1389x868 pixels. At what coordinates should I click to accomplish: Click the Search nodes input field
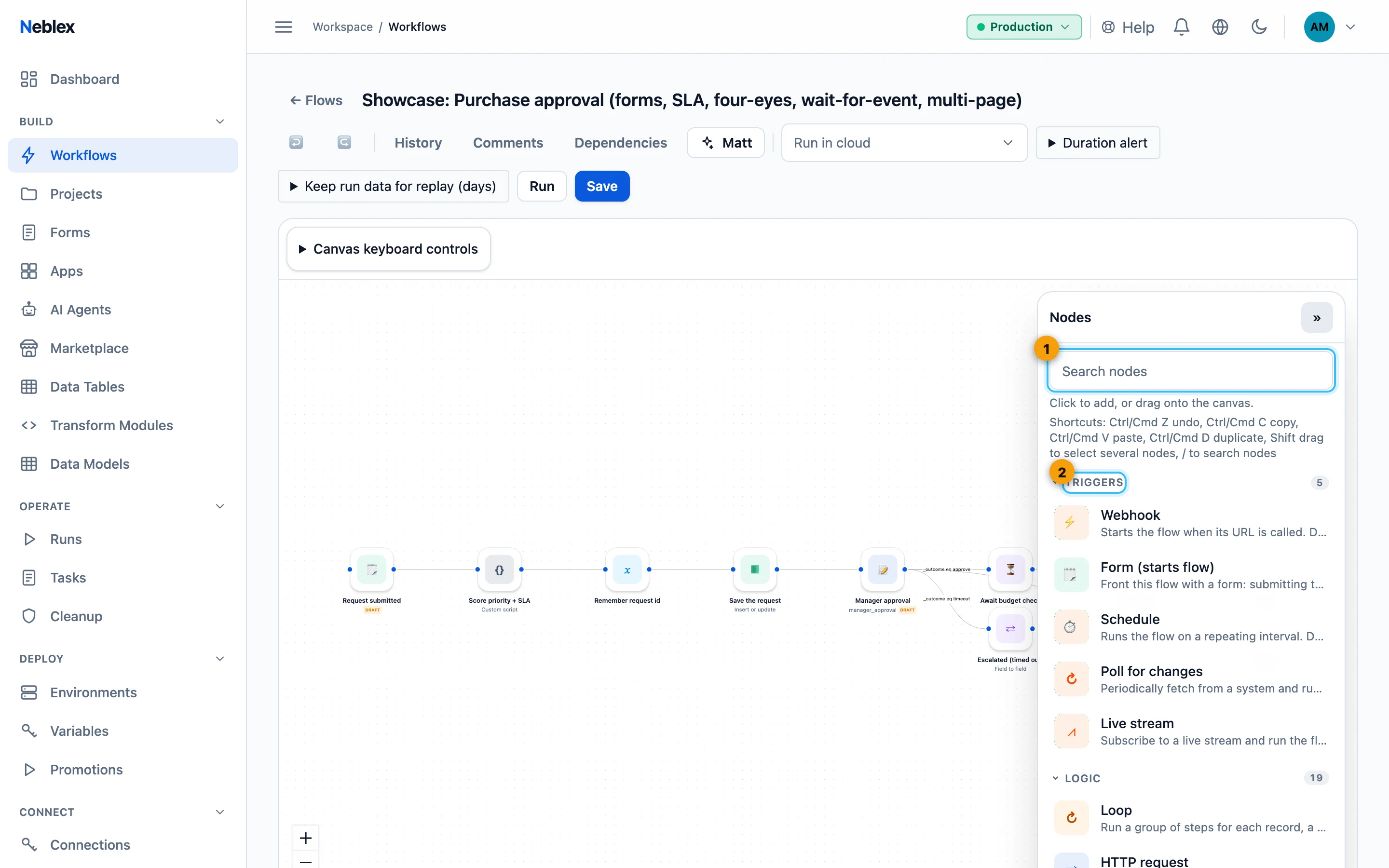1191,371
